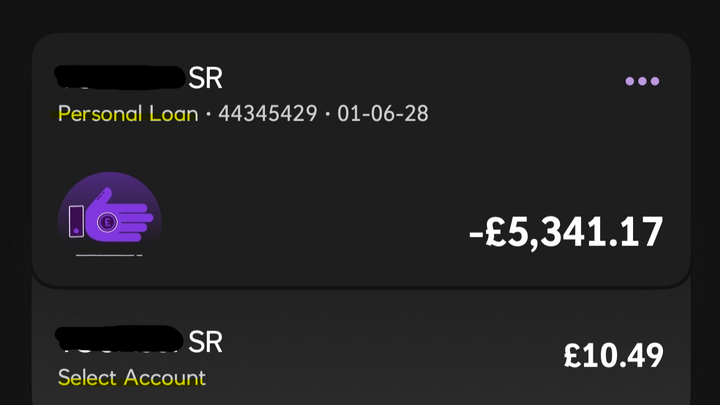Screen dimensions: 720x405
Task: Click the dot separator after Personal Loan
Action: point(208,114)
